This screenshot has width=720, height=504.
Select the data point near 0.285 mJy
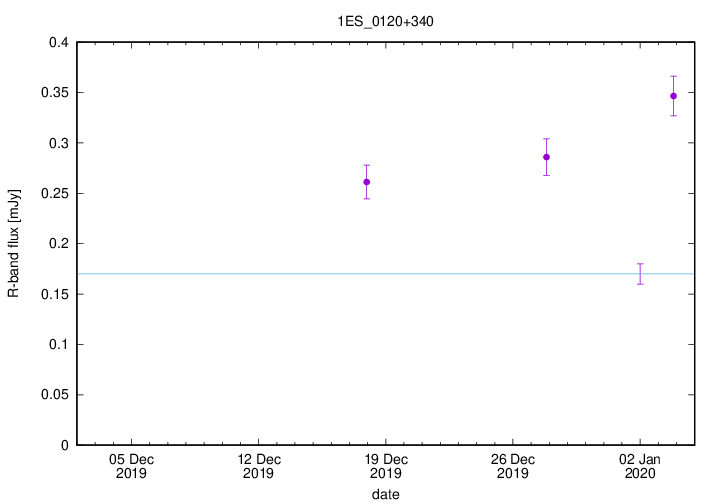546,157
